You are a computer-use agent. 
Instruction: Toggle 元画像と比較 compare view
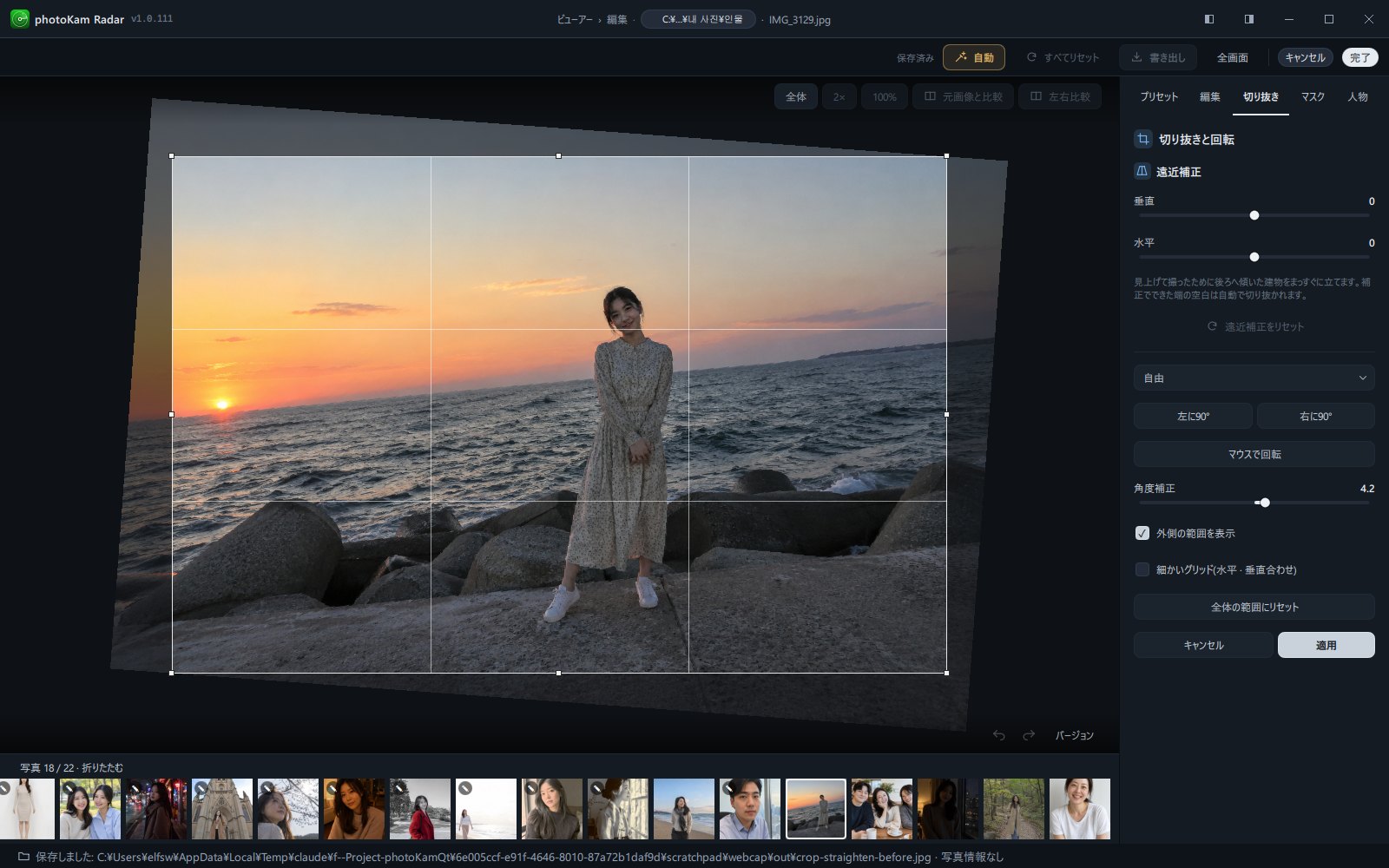point(963,96)
